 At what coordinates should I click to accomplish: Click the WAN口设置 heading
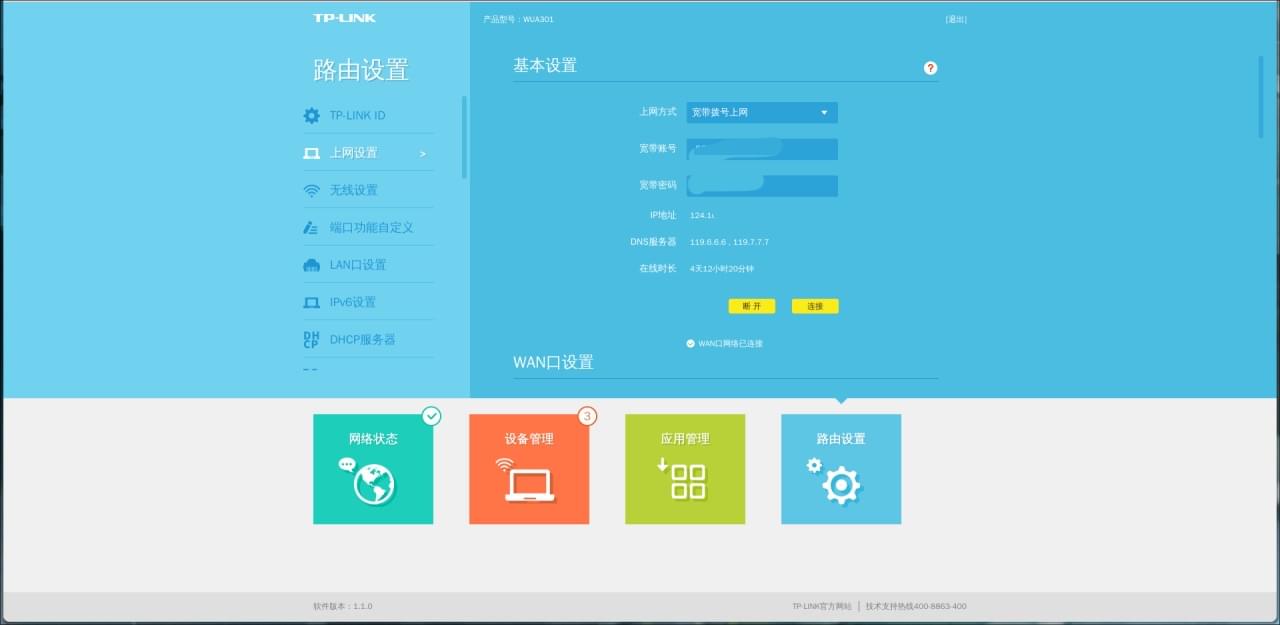[553, 362]
